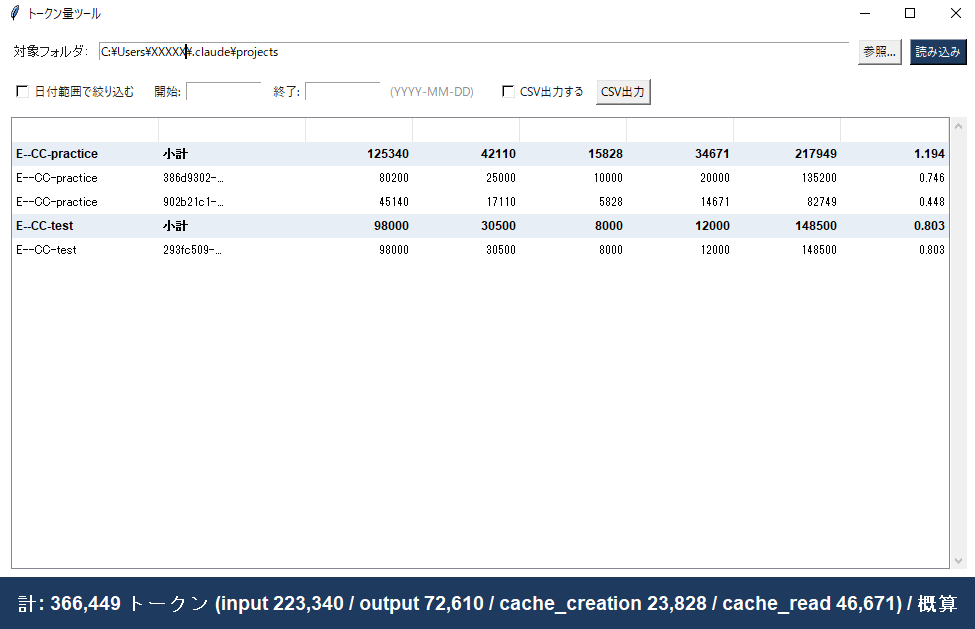Click the value 17110 in the table
Viewport: 975px width, 629px height.
[501, 202]
